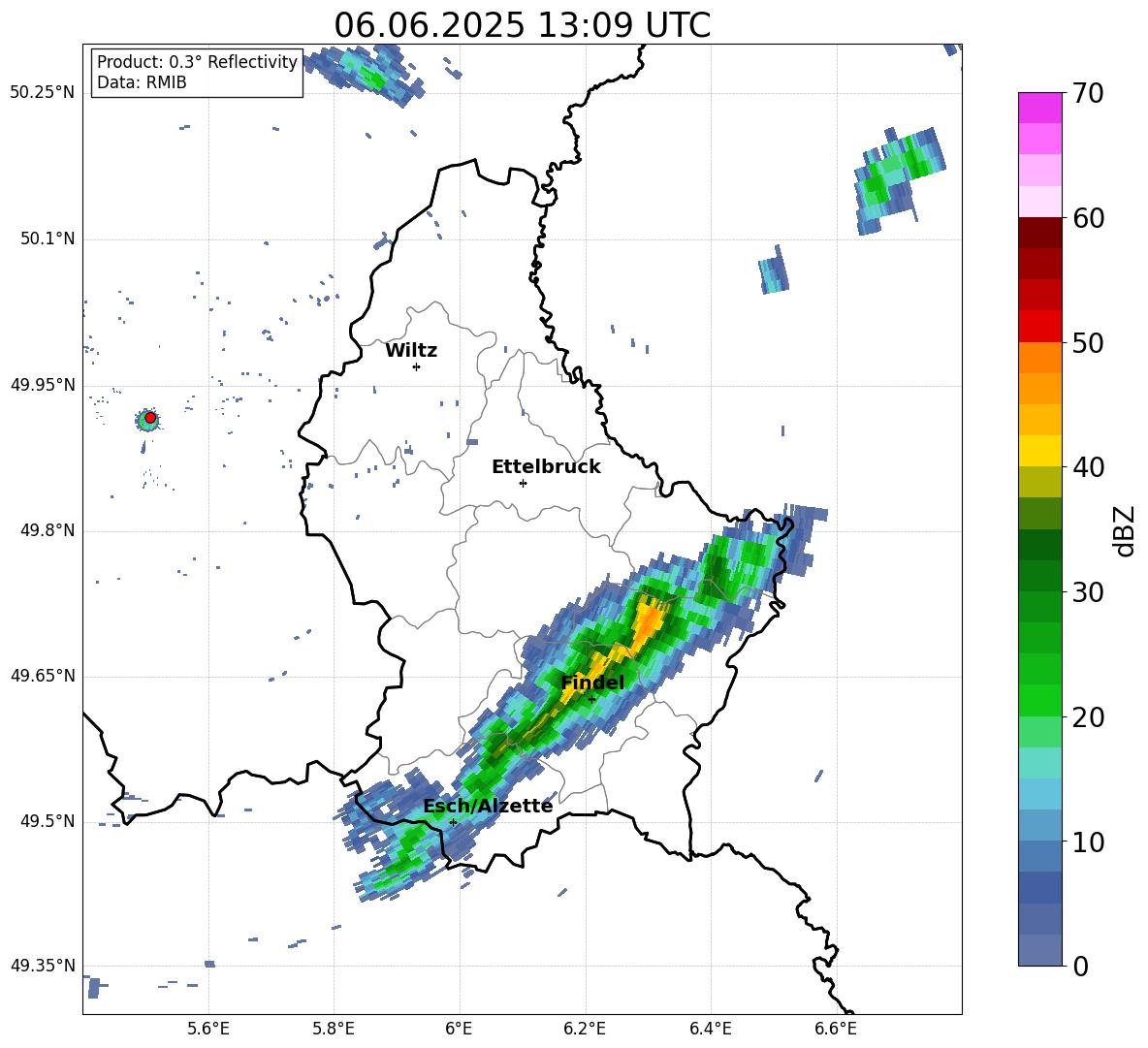Click the colorbar 30 tick label

1088,592
